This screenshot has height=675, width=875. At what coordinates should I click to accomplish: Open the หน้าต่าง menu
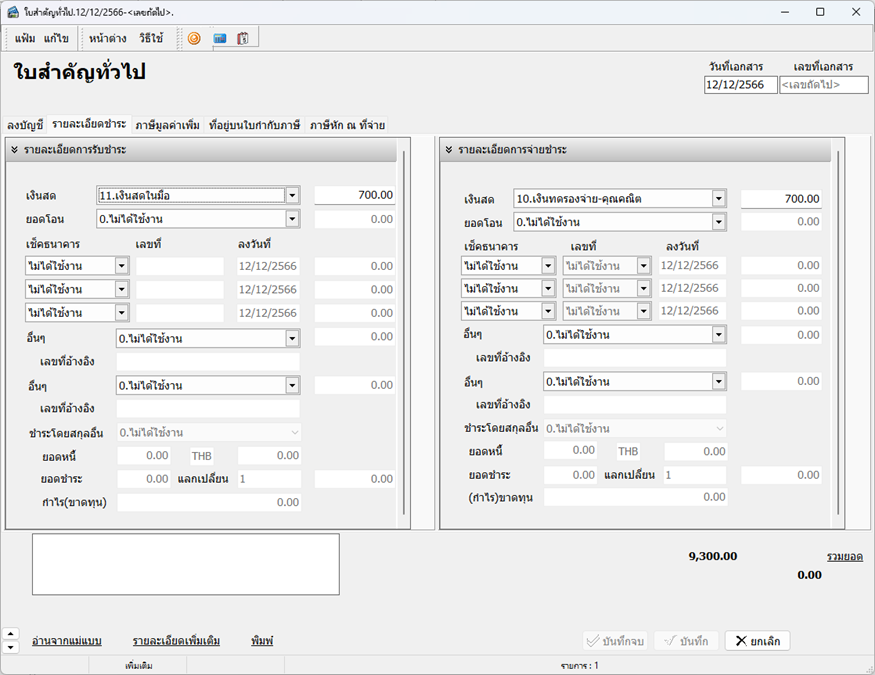(108, 38)
